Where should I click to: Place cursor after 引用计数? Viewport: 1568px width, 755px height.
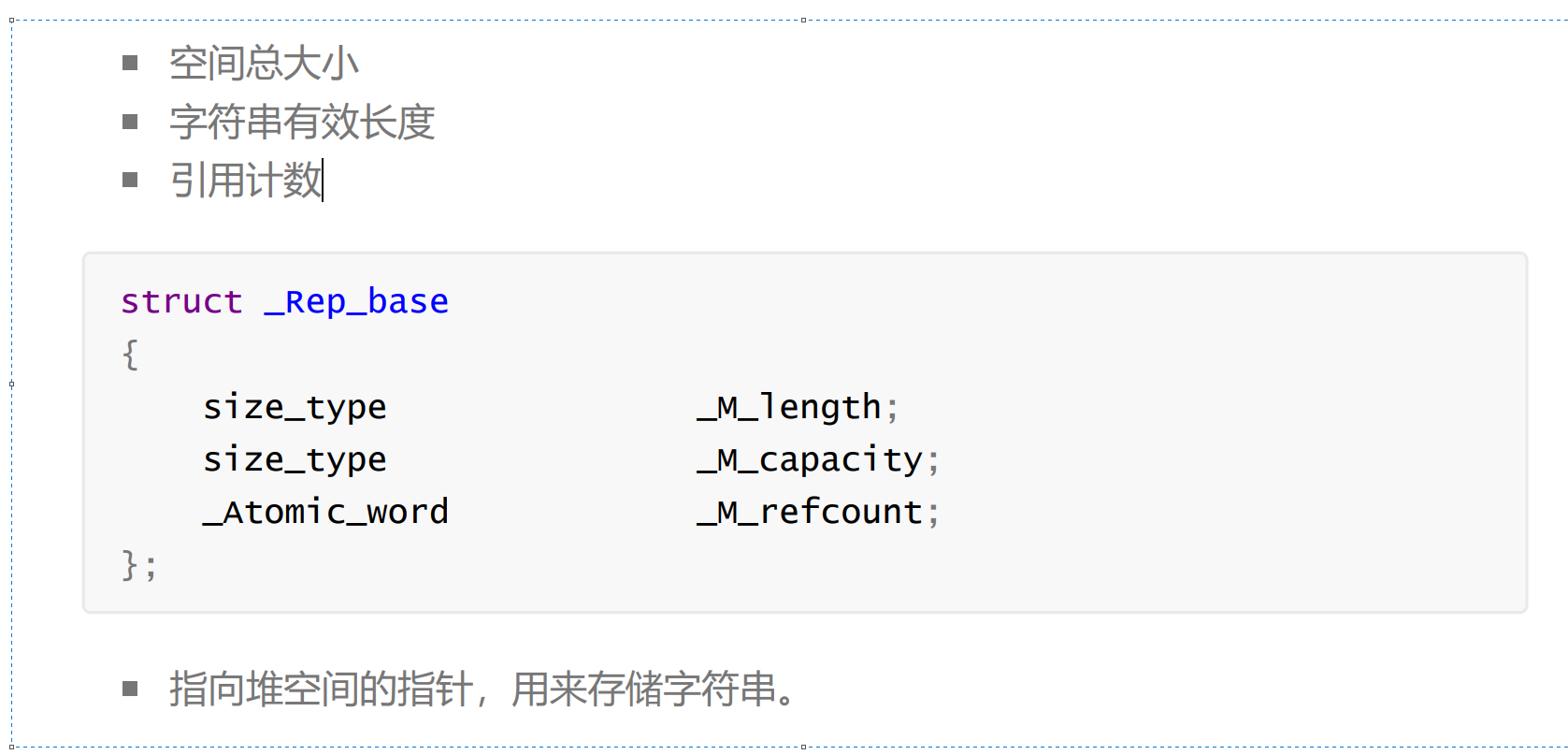pos(323,180)
